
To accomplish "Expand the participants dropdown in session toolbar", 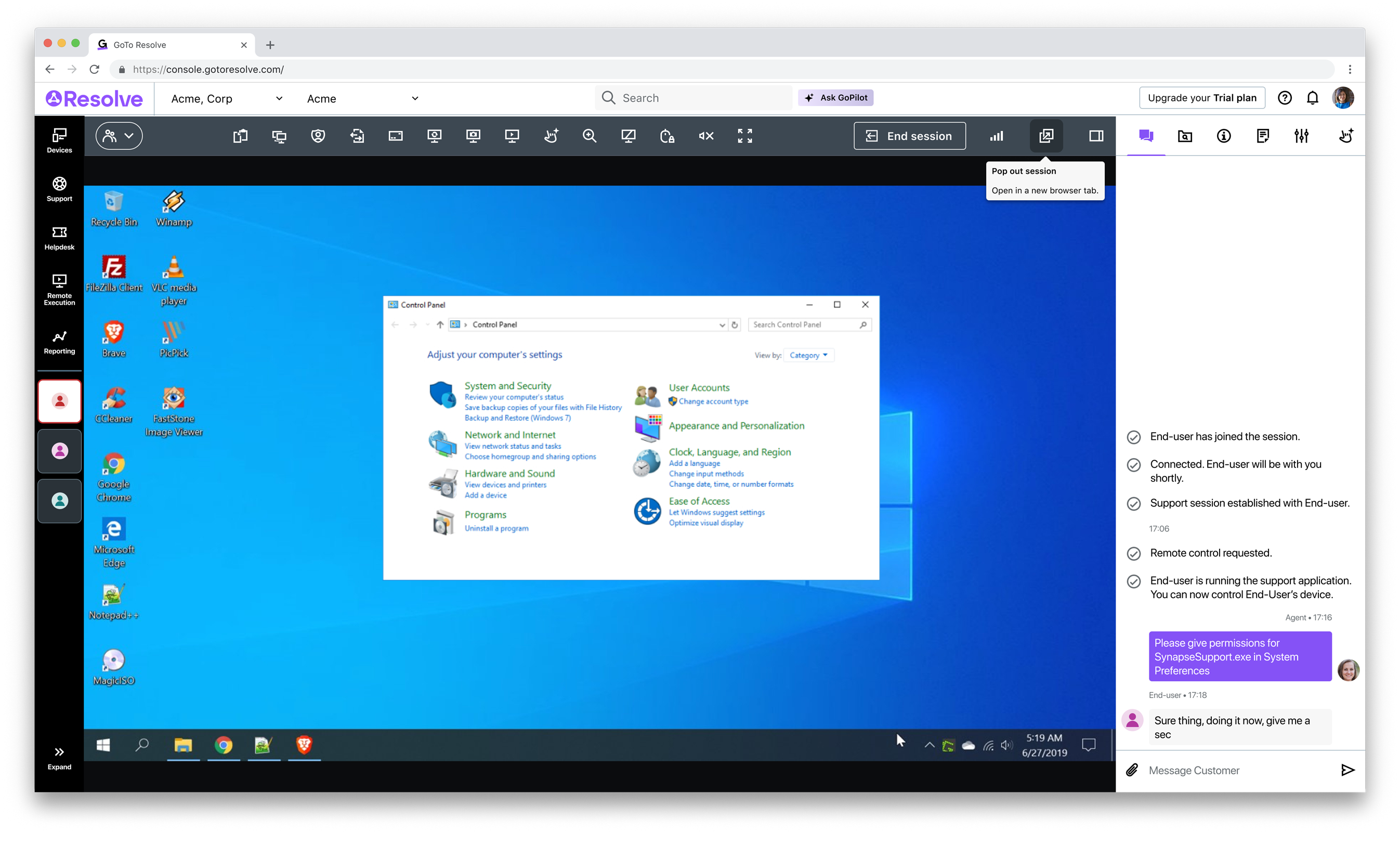I will 119,136.
